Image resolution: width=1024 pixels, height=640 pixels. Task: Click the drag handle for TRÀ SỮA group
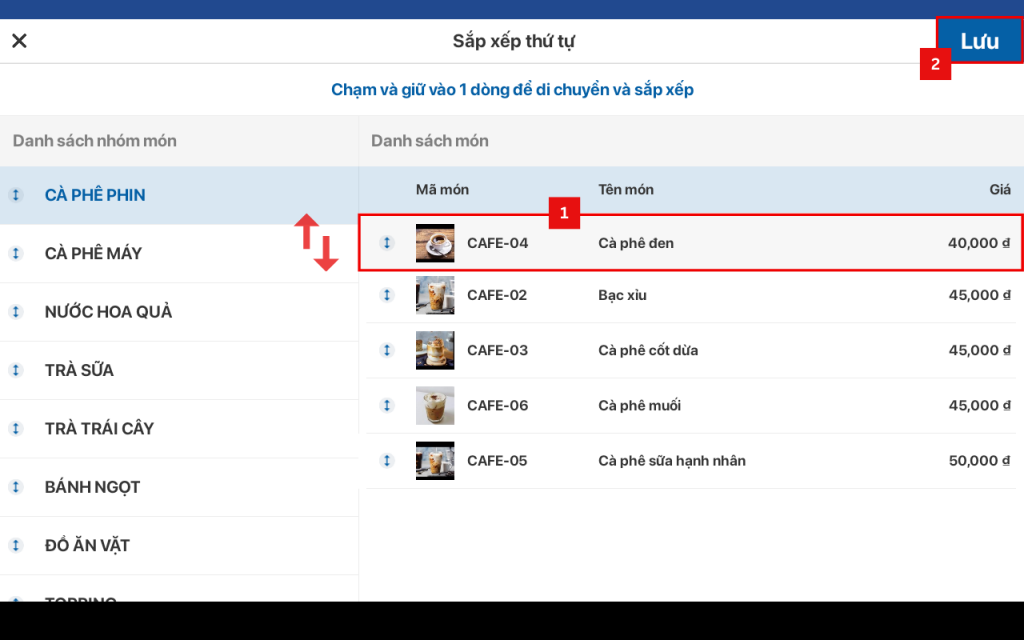16,370
